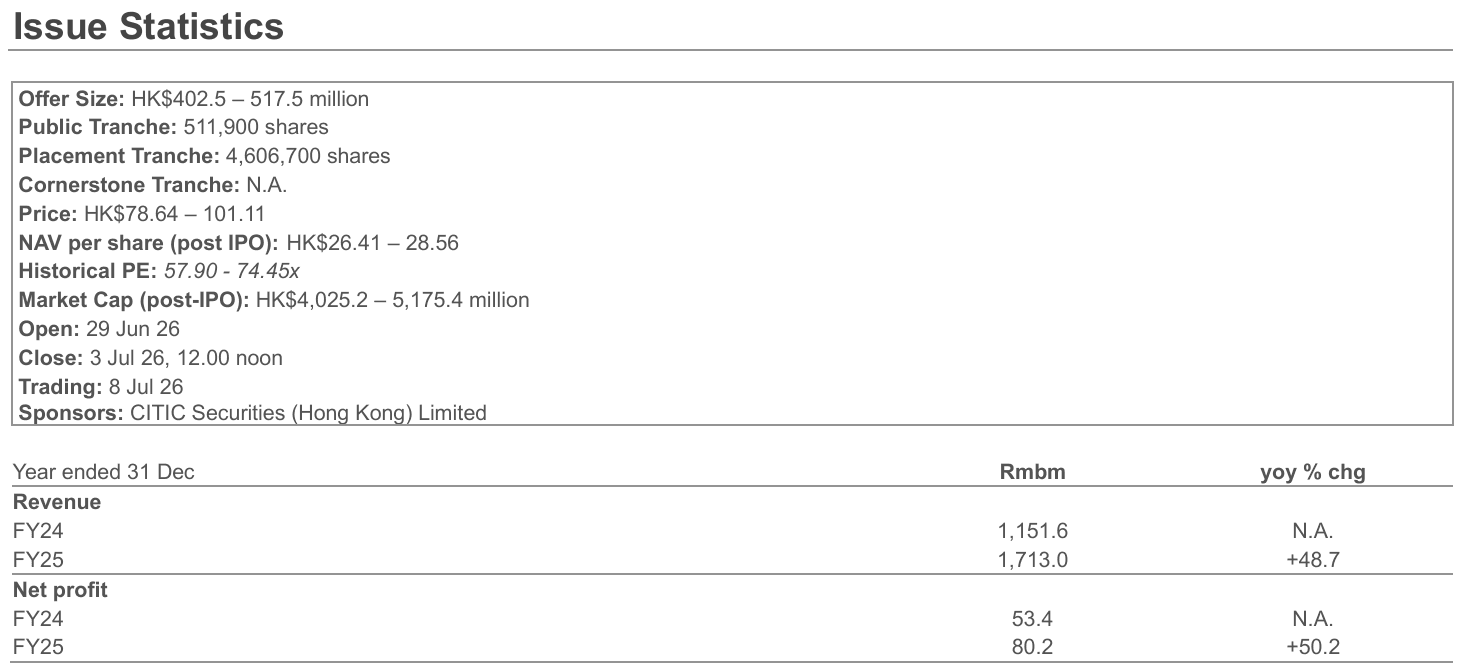Click the Close 3 Jul 26 line
Screen dimensions: 1463x672
coord(151,357)
